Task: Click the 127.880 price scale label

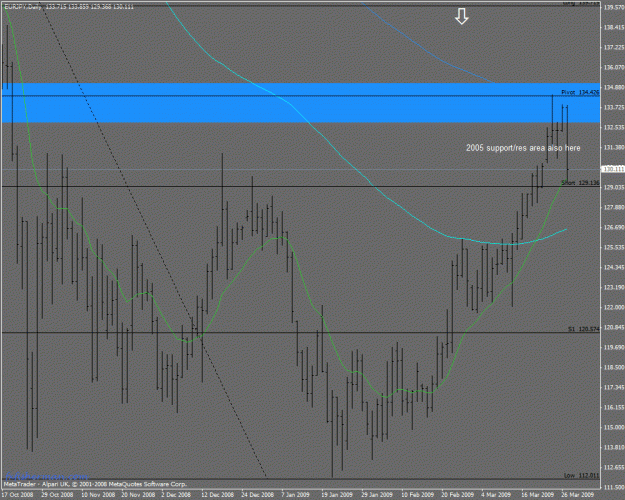Action: [614, 207]
